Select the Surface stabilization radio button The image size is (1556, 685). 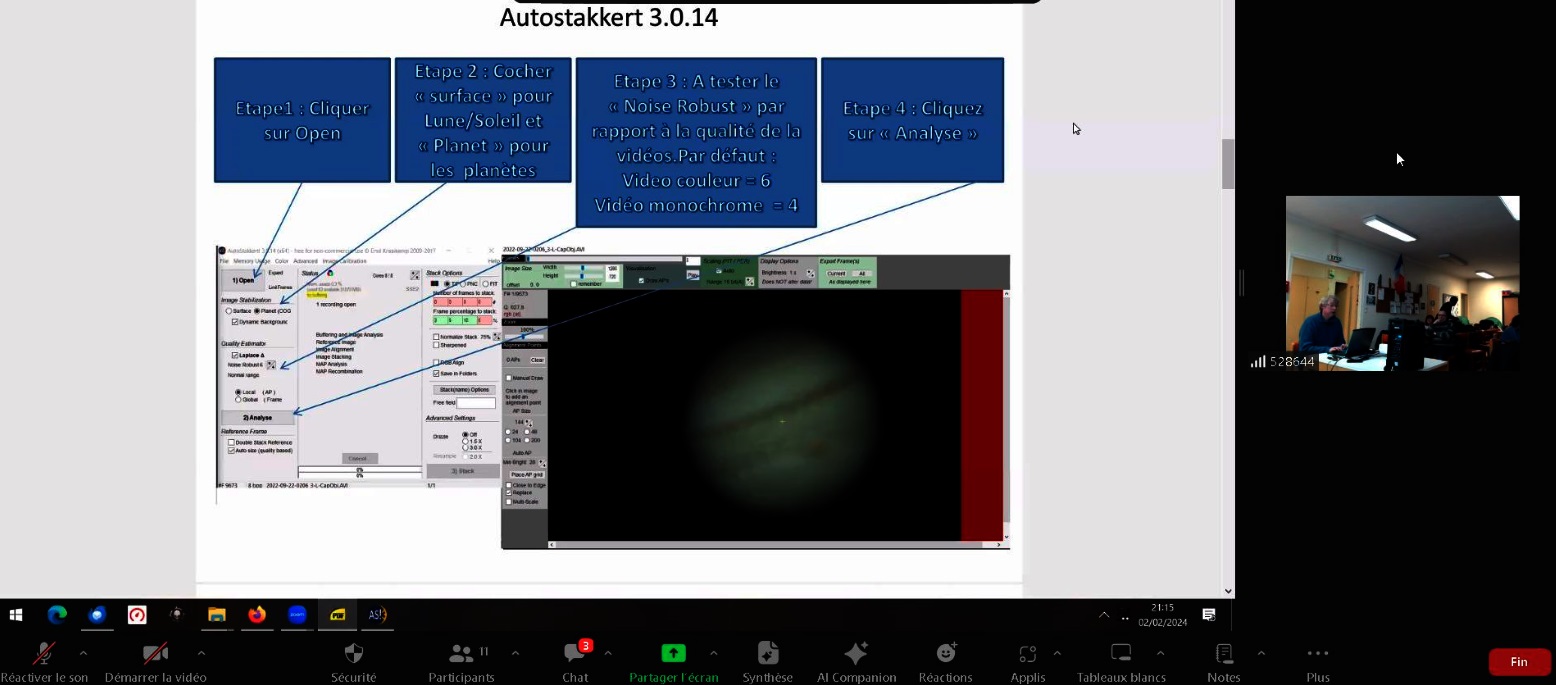(x=229, y=311)
